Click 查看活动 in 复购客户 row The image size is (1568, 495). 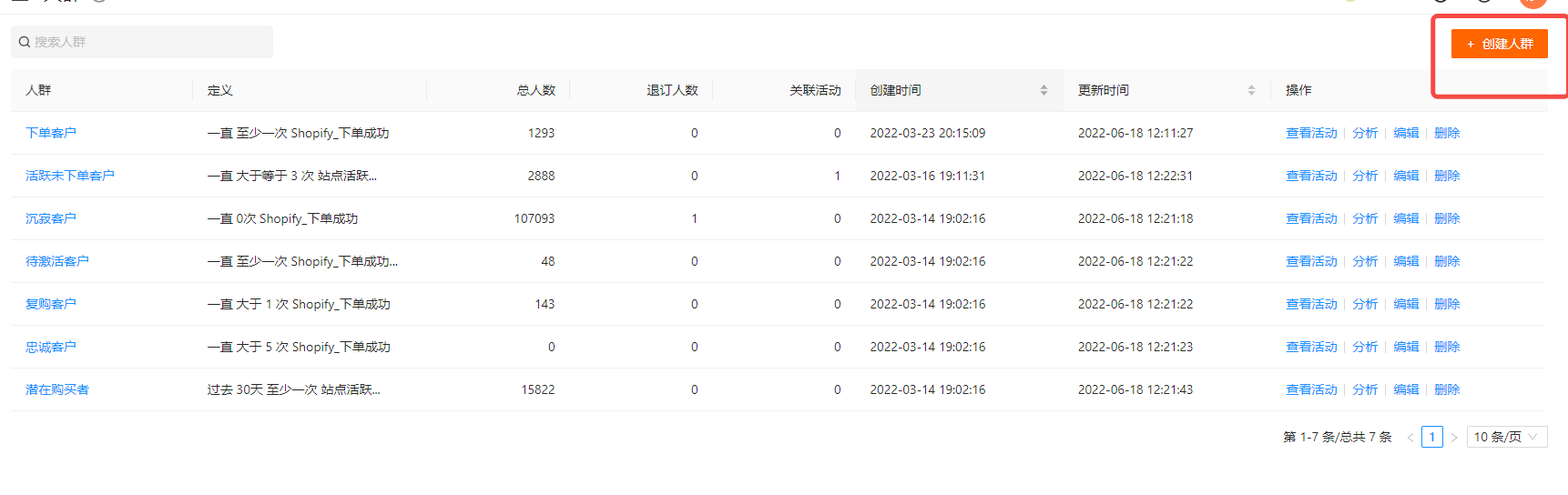point(1311,304)
